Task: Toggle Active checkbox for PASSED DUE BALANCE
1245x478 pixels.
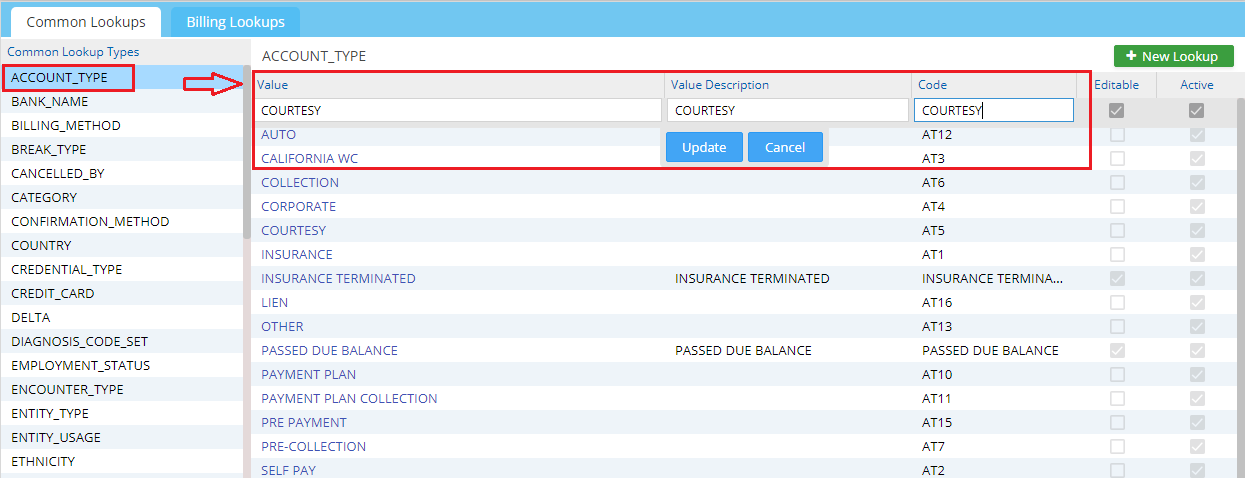Action: click(x=1196, y=351)
